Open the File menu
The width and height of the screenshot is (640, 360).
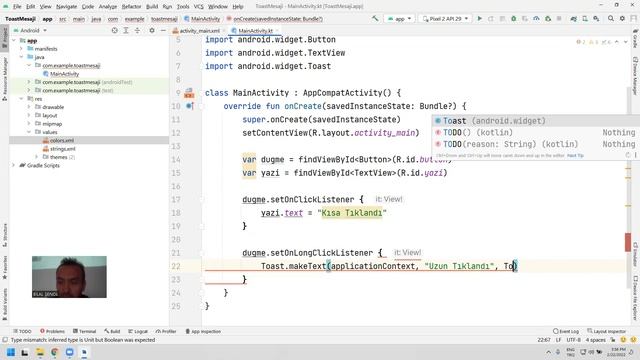[x=17, y=7]
